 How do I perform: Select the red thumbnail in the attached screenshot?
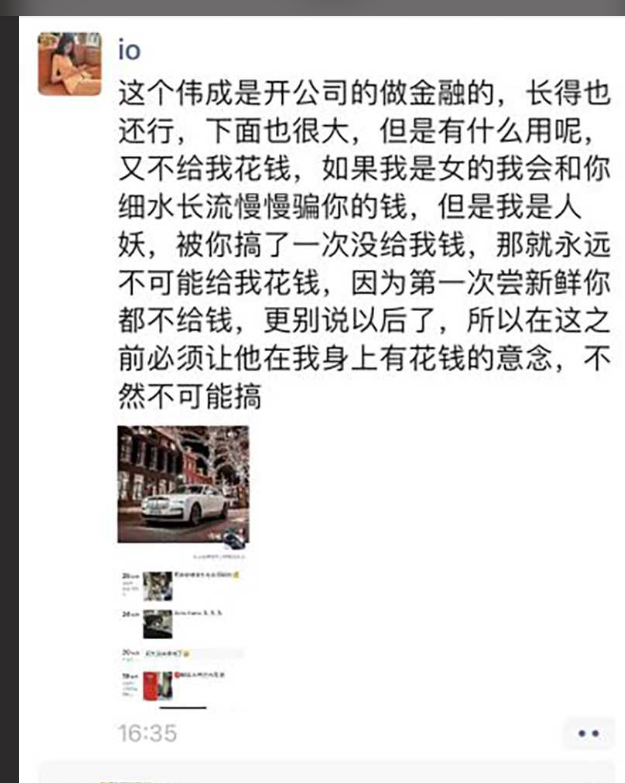pos(158,686)
